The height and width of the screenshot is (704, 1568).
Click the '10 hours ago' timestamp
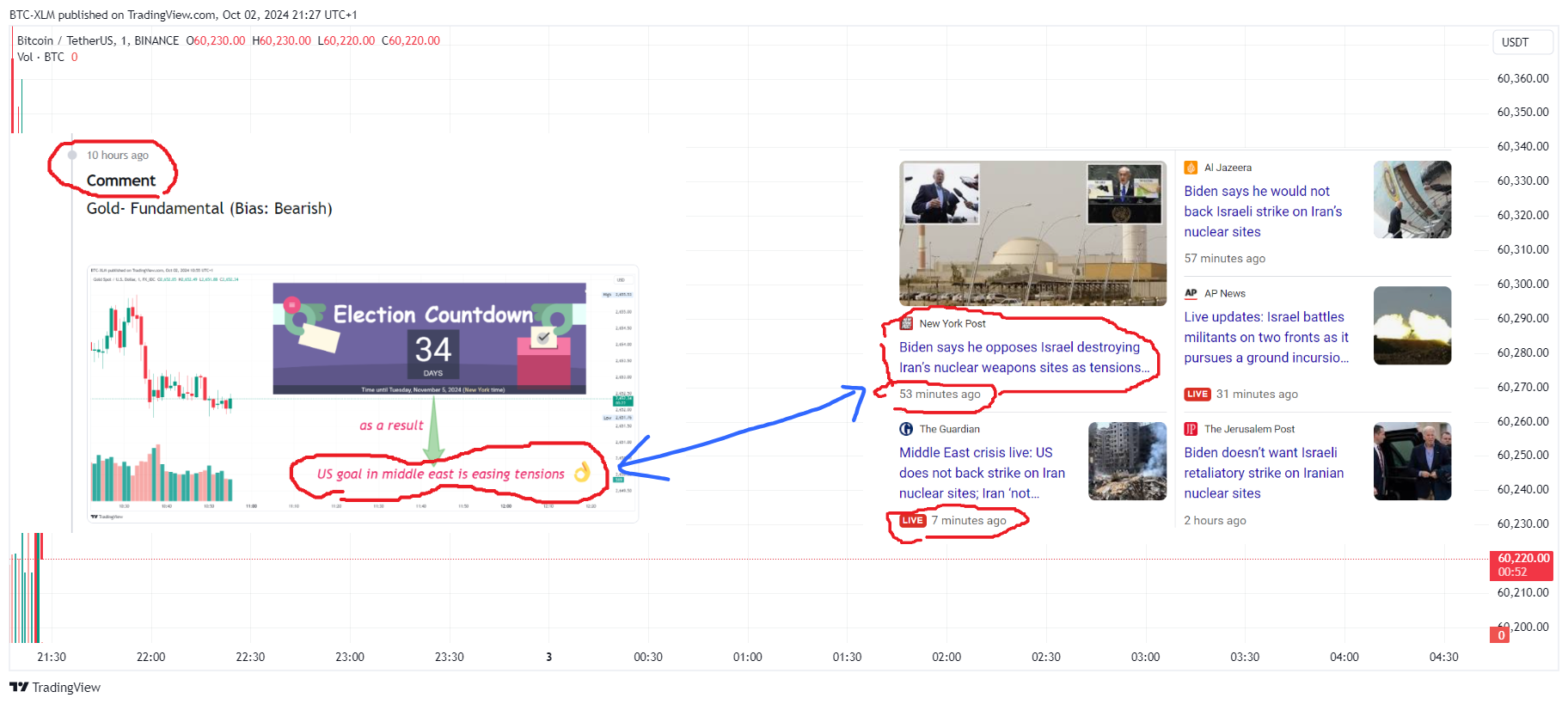coord(118,156)
